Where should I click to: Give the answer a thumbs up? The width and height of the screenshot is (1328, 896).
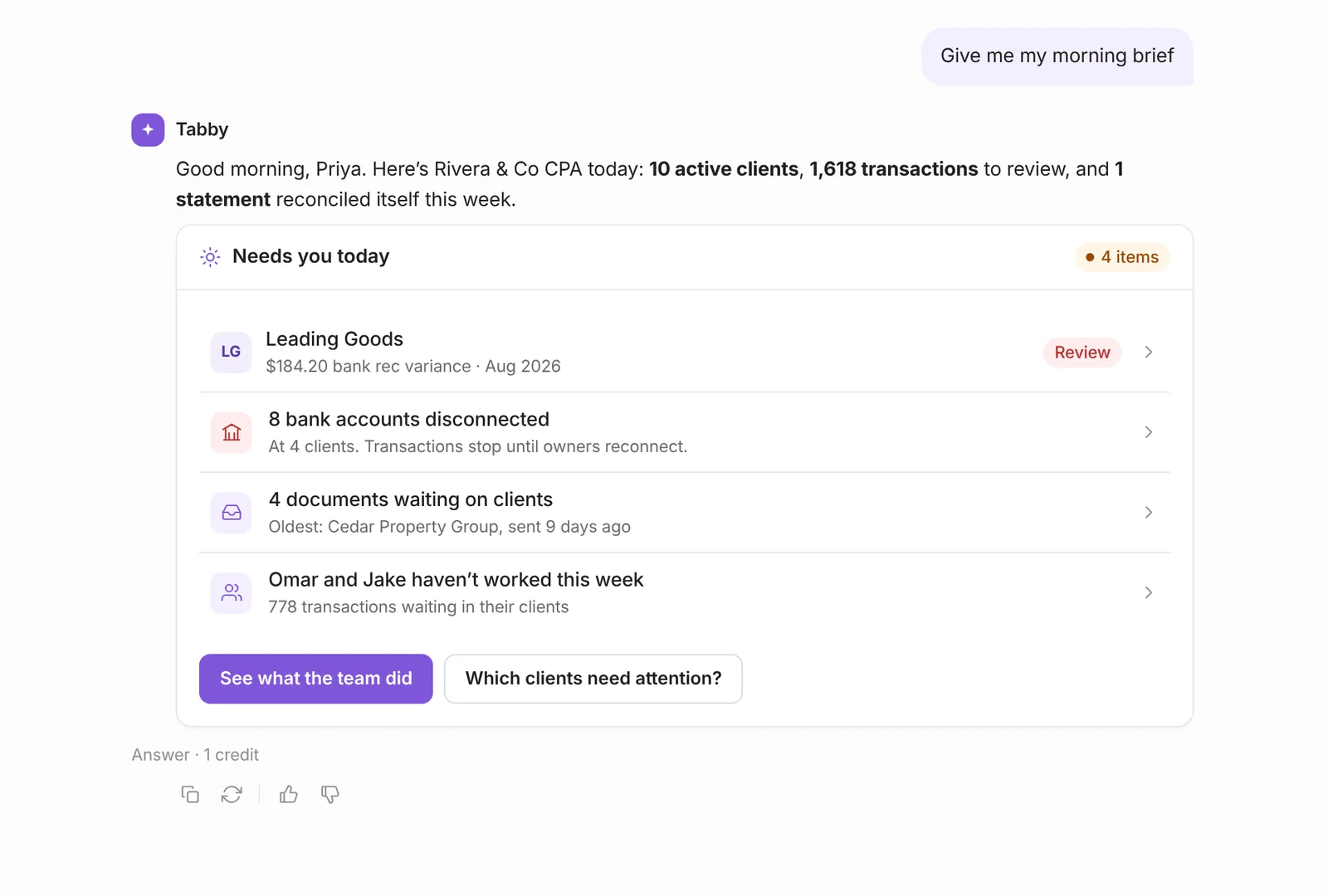[289, 795]
